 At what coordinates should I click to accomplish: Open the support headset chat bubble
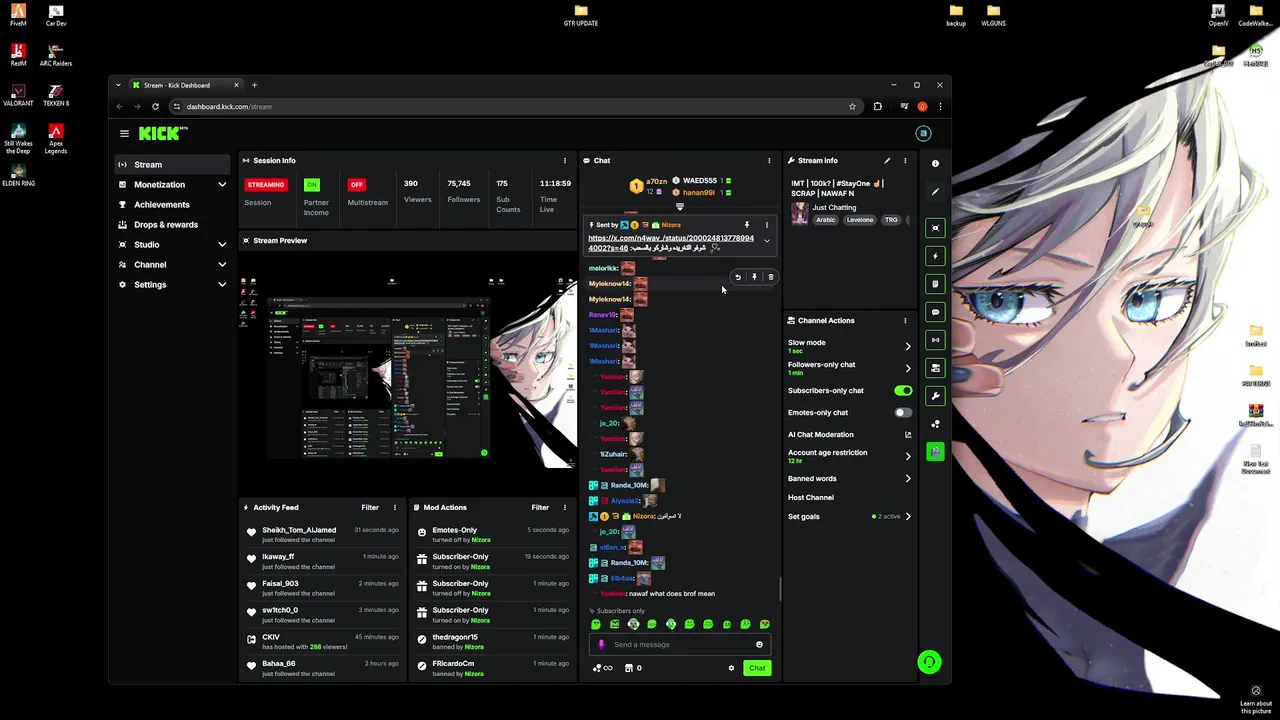coord(929,661)
